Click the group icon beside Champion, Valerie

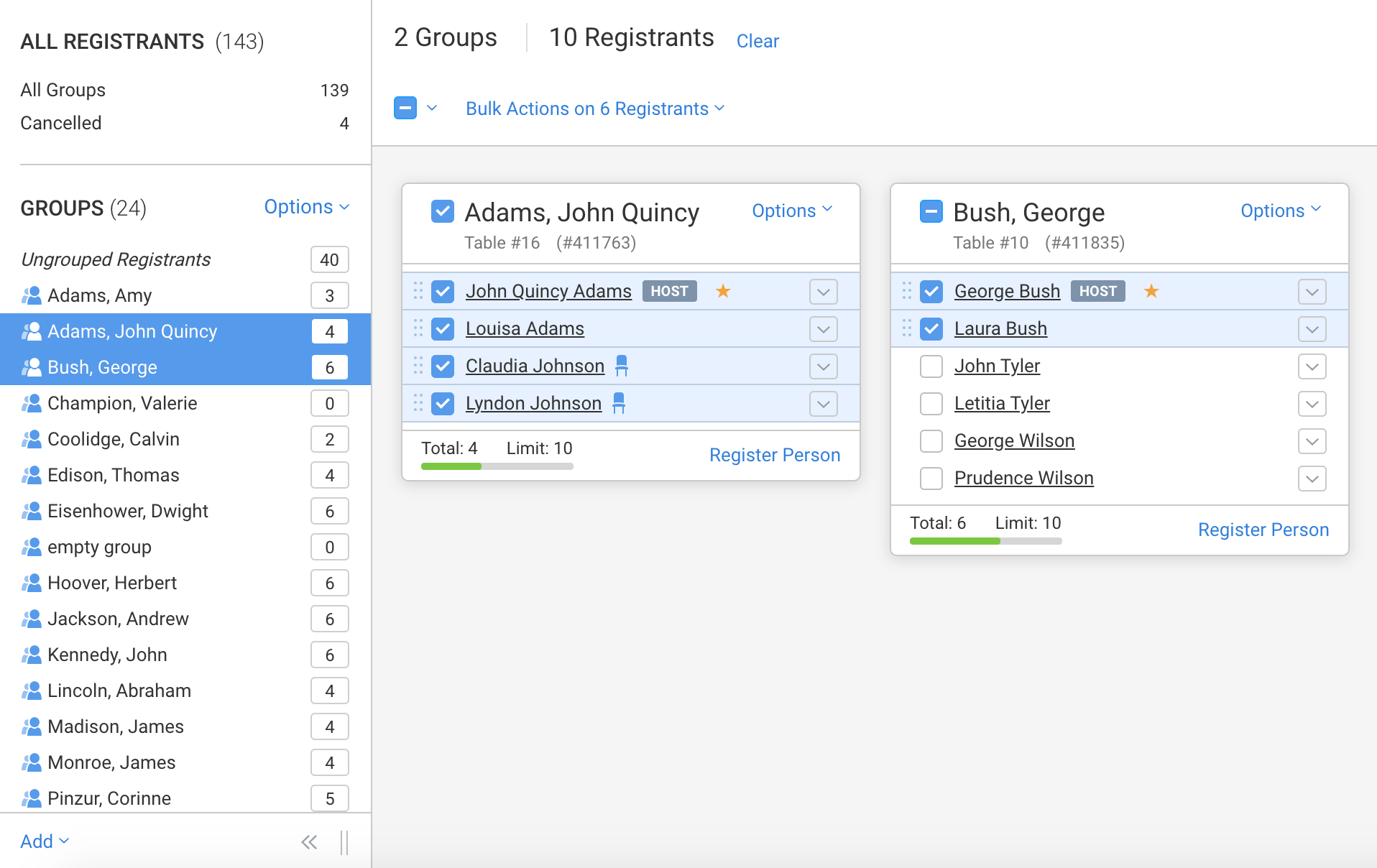(31, 403)
